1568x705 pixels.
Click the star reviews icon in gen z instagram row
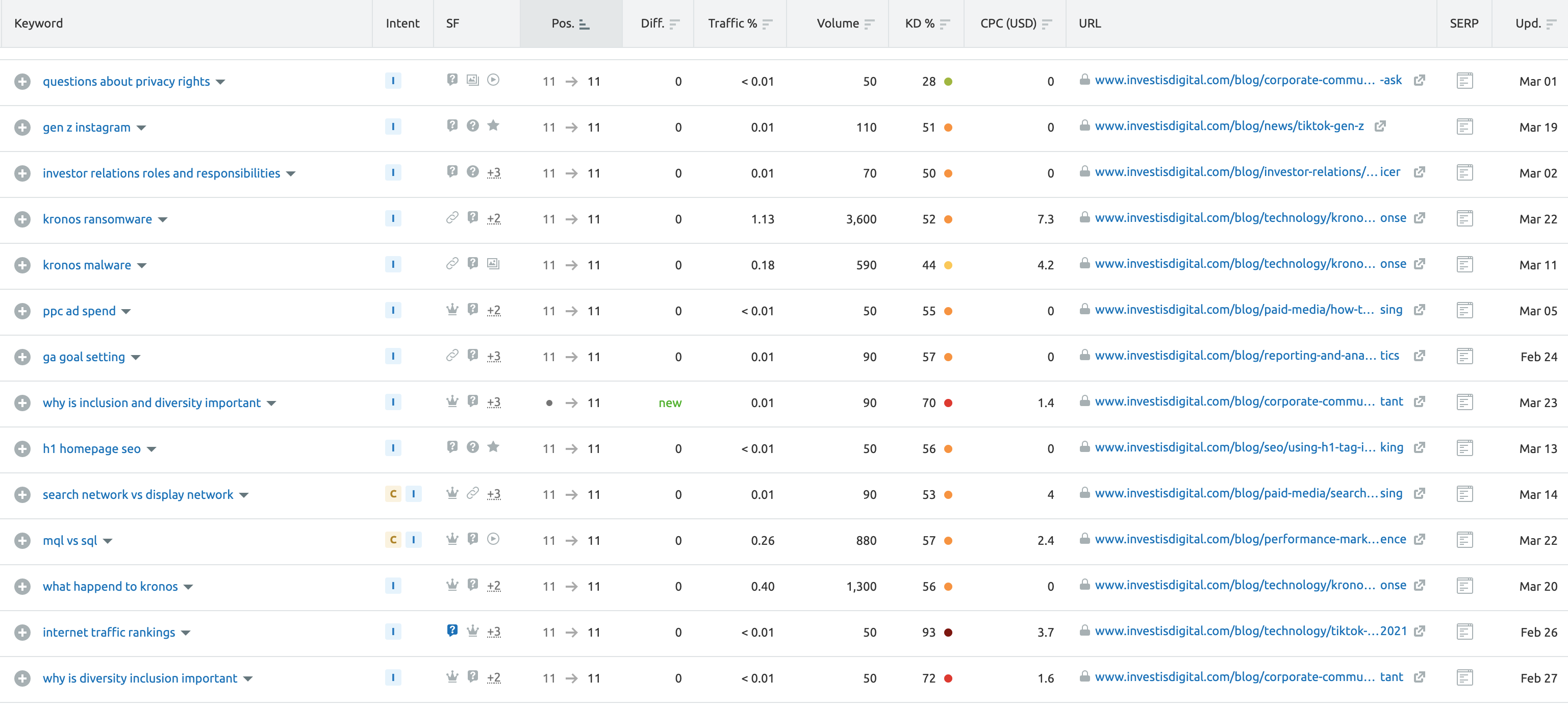coord(493,126)
